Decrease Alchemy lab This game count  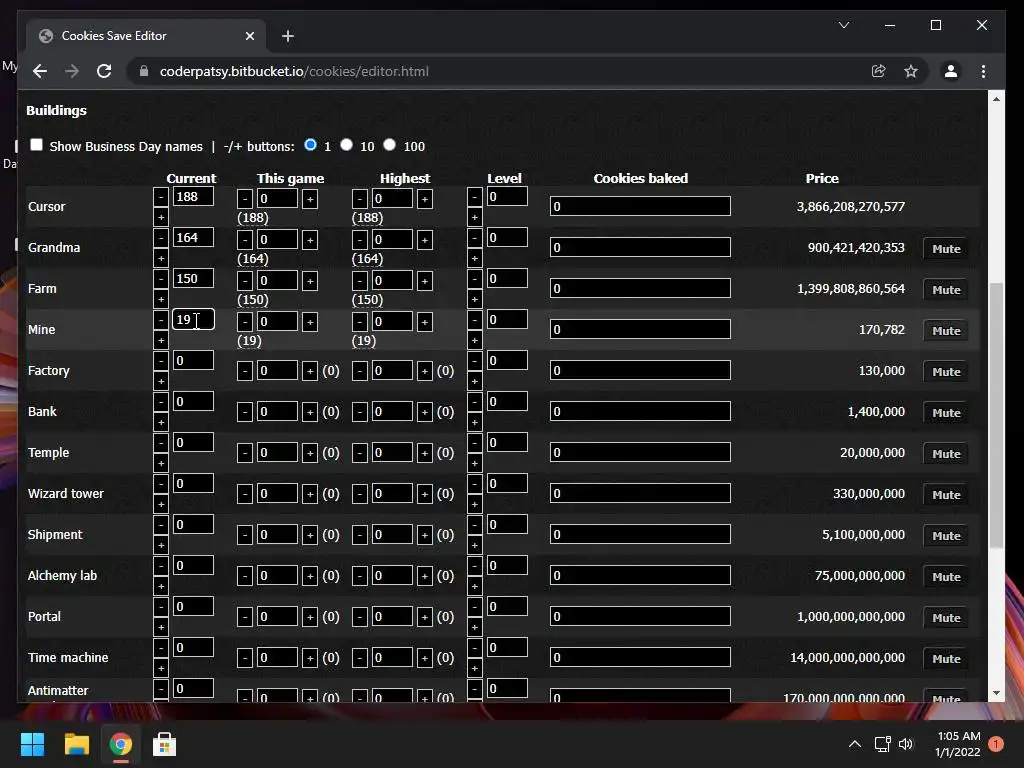(245, 576)
